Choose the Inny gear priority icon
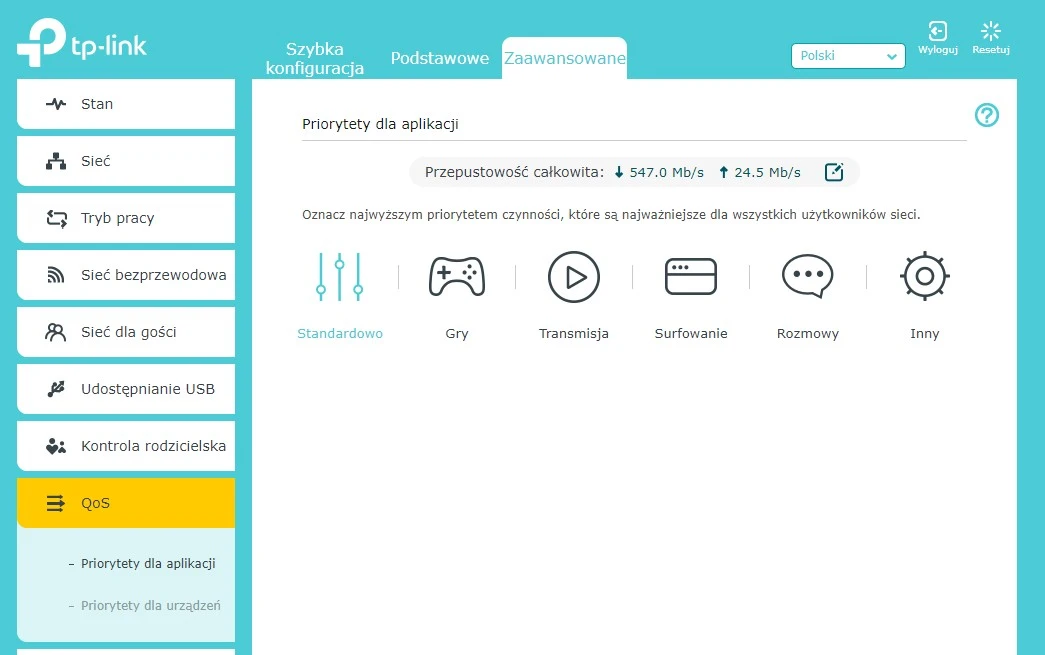The height and width of the screenshot is (655, 1045). [925, 277]
